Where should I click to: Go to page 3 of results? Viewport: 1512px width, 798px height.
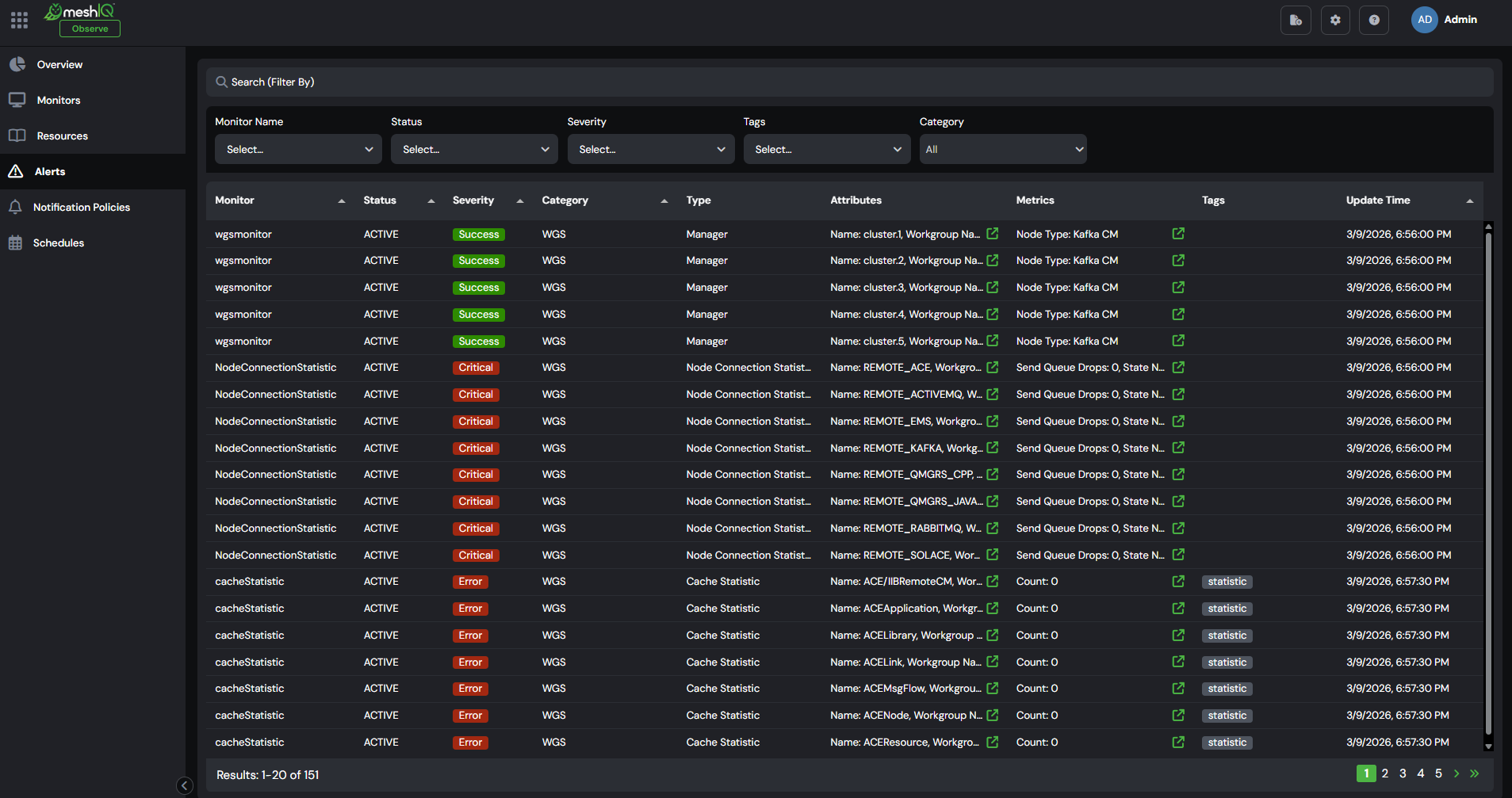coord(1403,773)
